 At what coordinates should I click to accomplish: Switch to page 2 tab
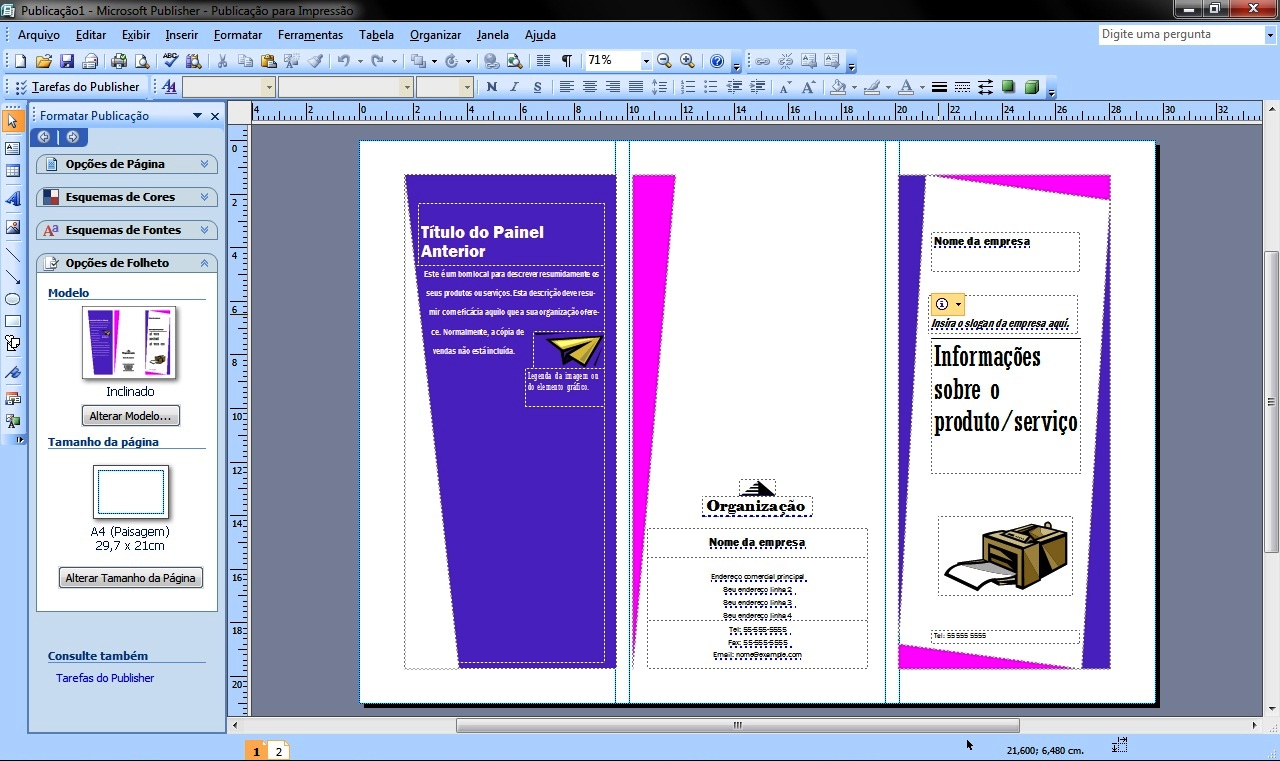[x=279, y=751]
